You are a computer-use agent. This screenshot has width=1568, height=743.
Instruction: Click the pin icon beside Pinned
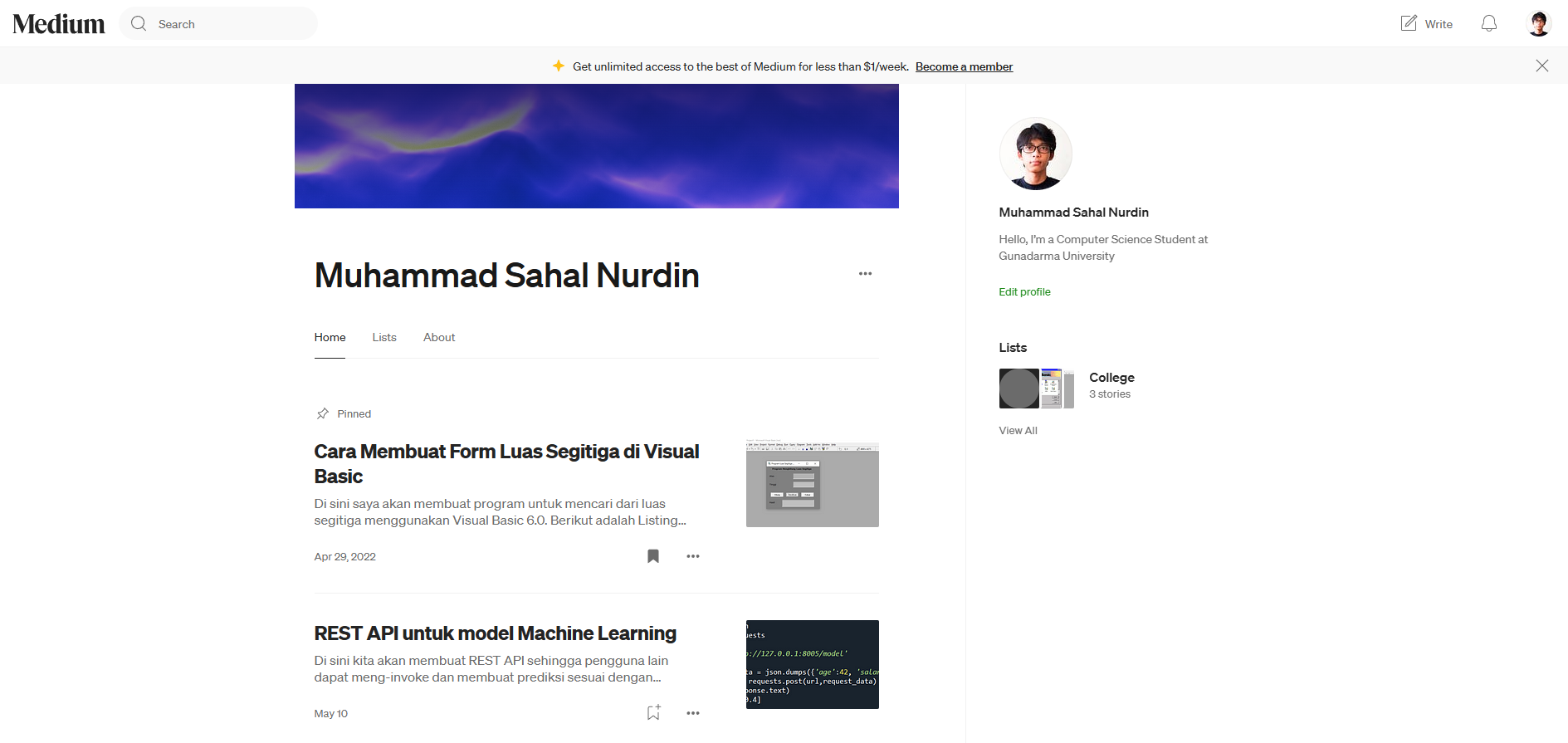tap(323, 413)
